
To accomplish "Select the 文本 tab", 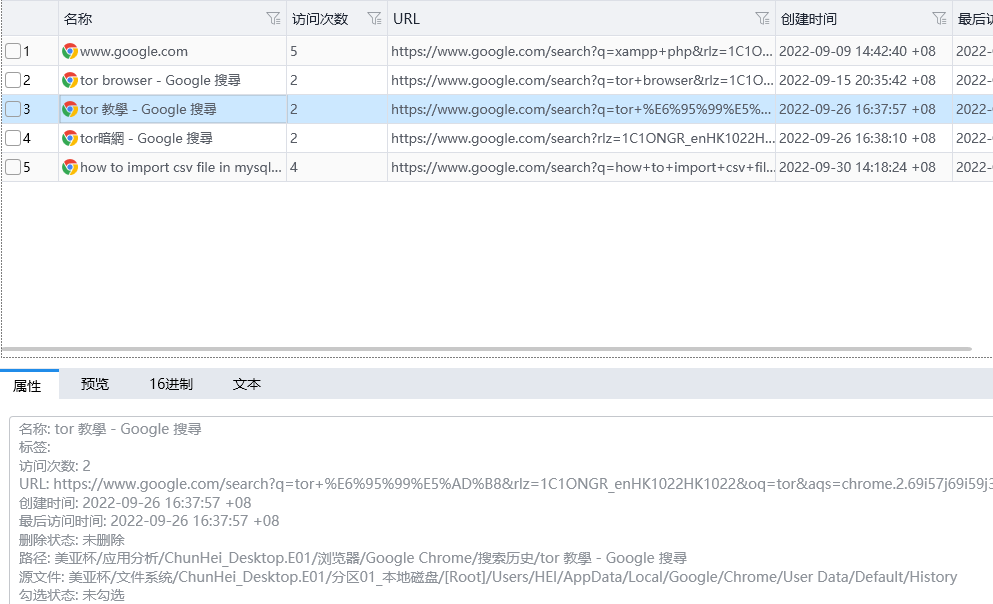I will click(247, 384).
